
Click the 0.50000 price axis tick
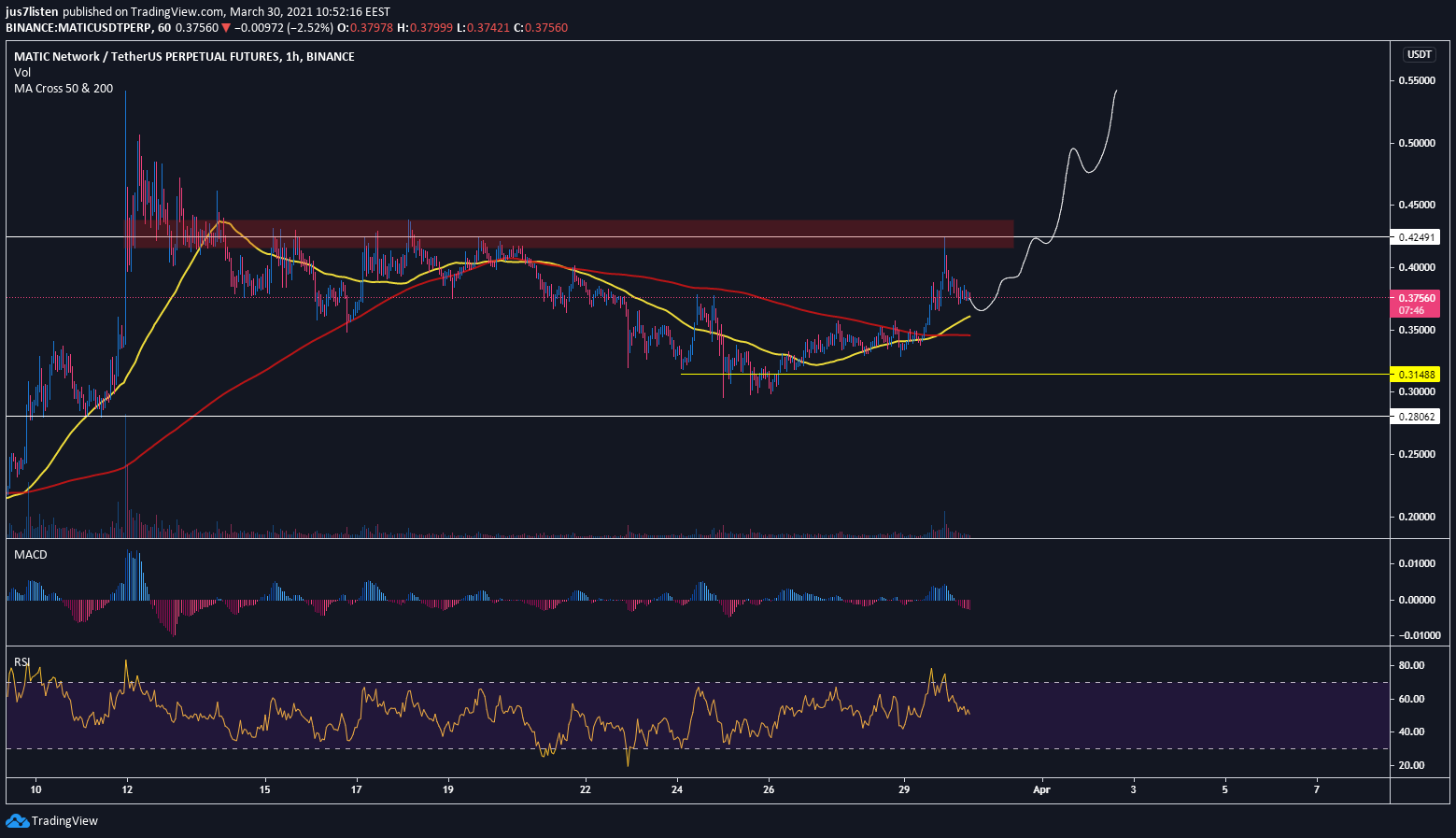pos(1416,143)
